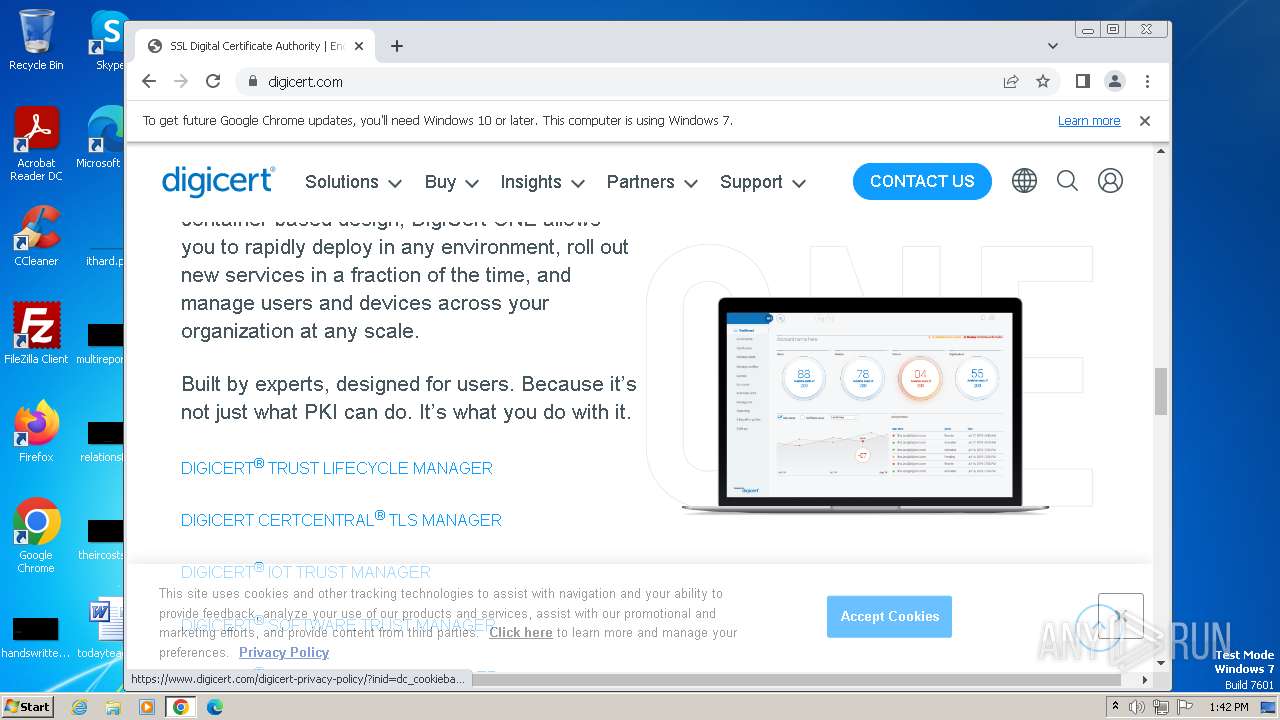Open DigiCert IoT Trust Manager link
Viewport: 1280px width, 720px height.
[x=306, y=571]
